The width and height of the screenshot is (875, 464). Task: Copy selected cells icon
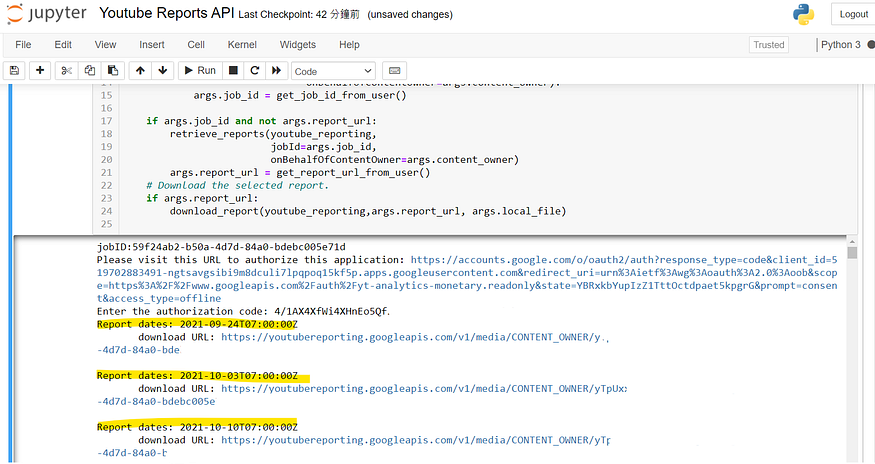click(x=89, y=70)
